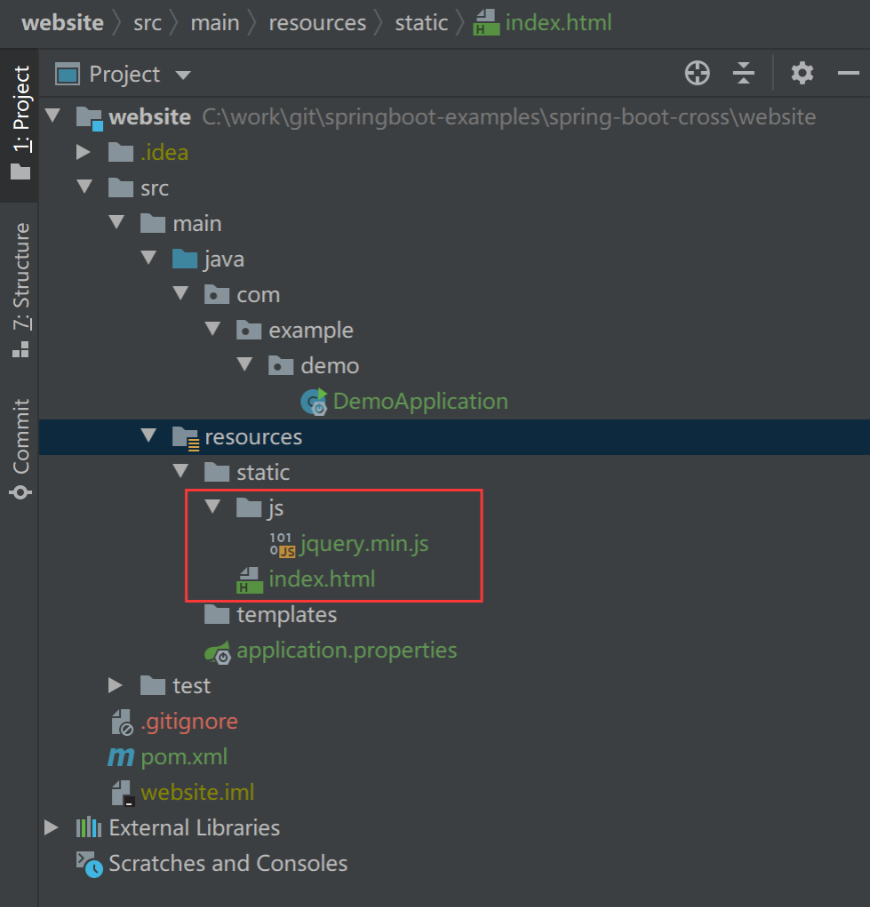Open the Project panel settings gear

click(x=802, y=73)
